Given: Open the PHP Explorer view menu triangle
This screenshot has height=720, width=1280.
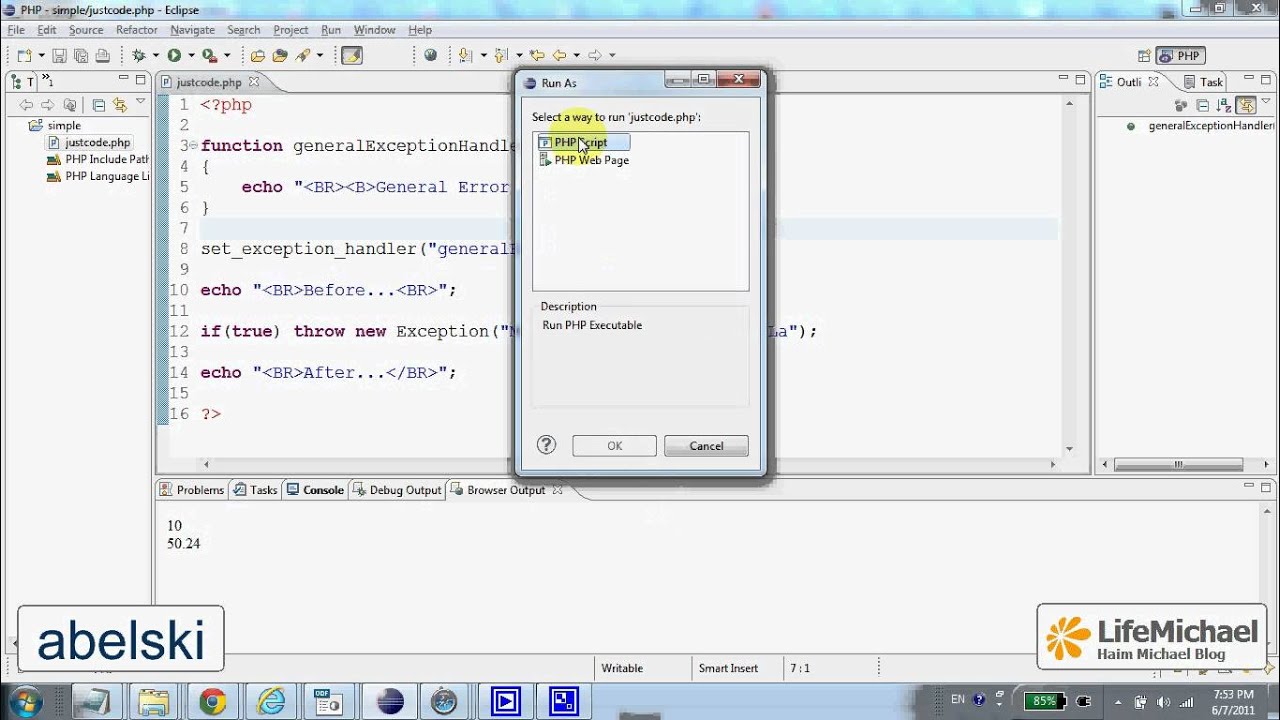Looking at the screenshot, I should (x=140, y=102).
